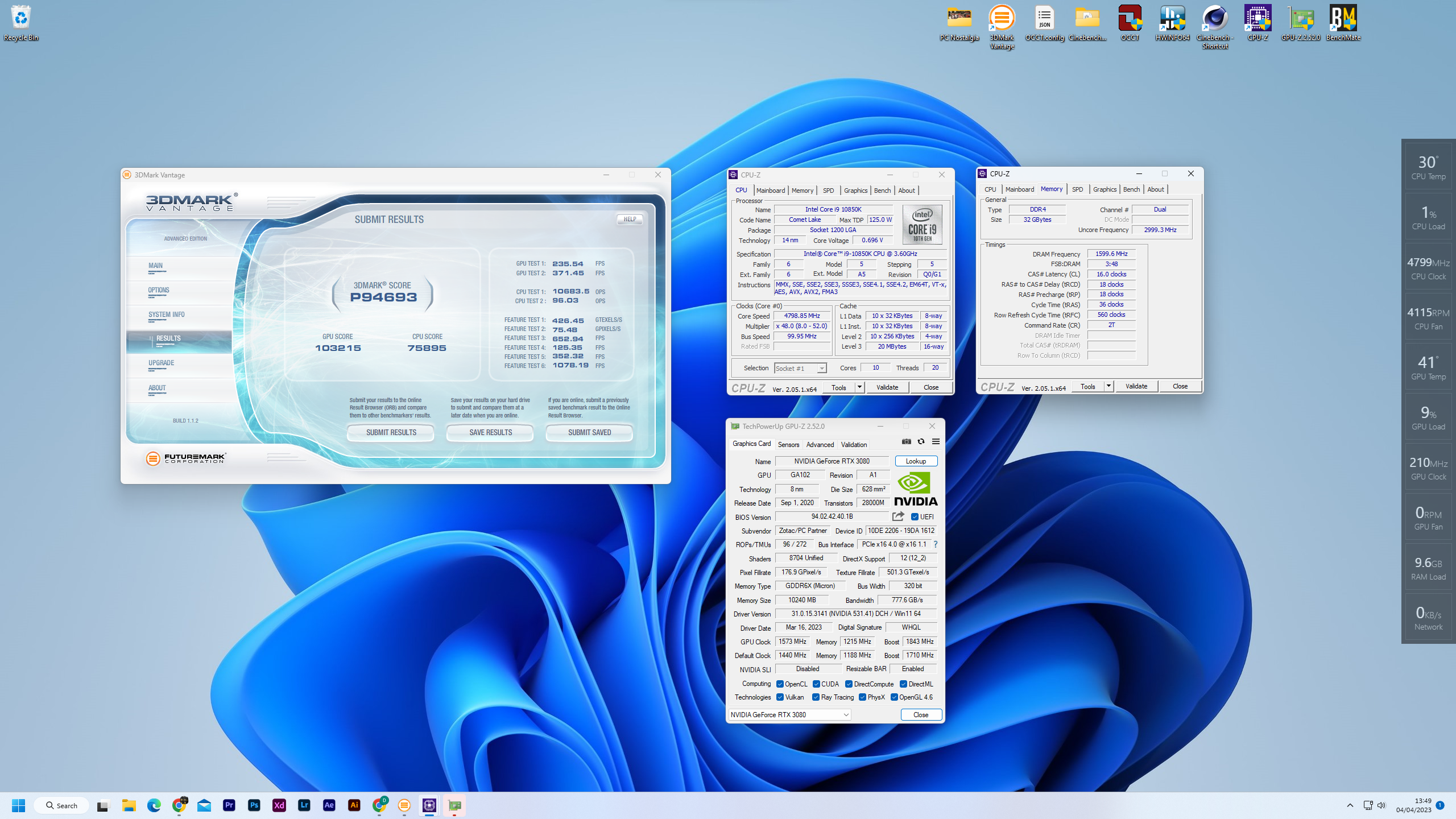Click the taskbar Search box
The image size is (1456, 819).
61,805
